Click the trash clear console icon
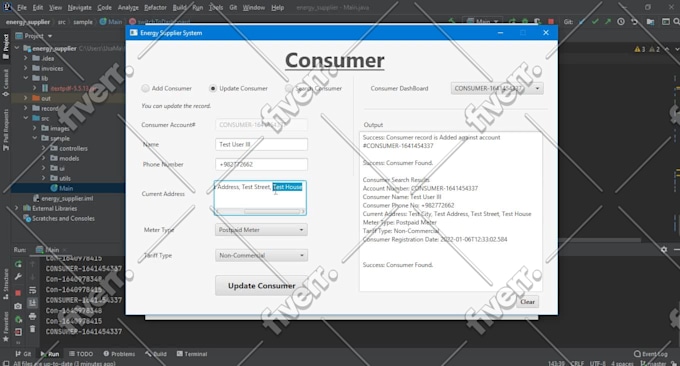 33,329
